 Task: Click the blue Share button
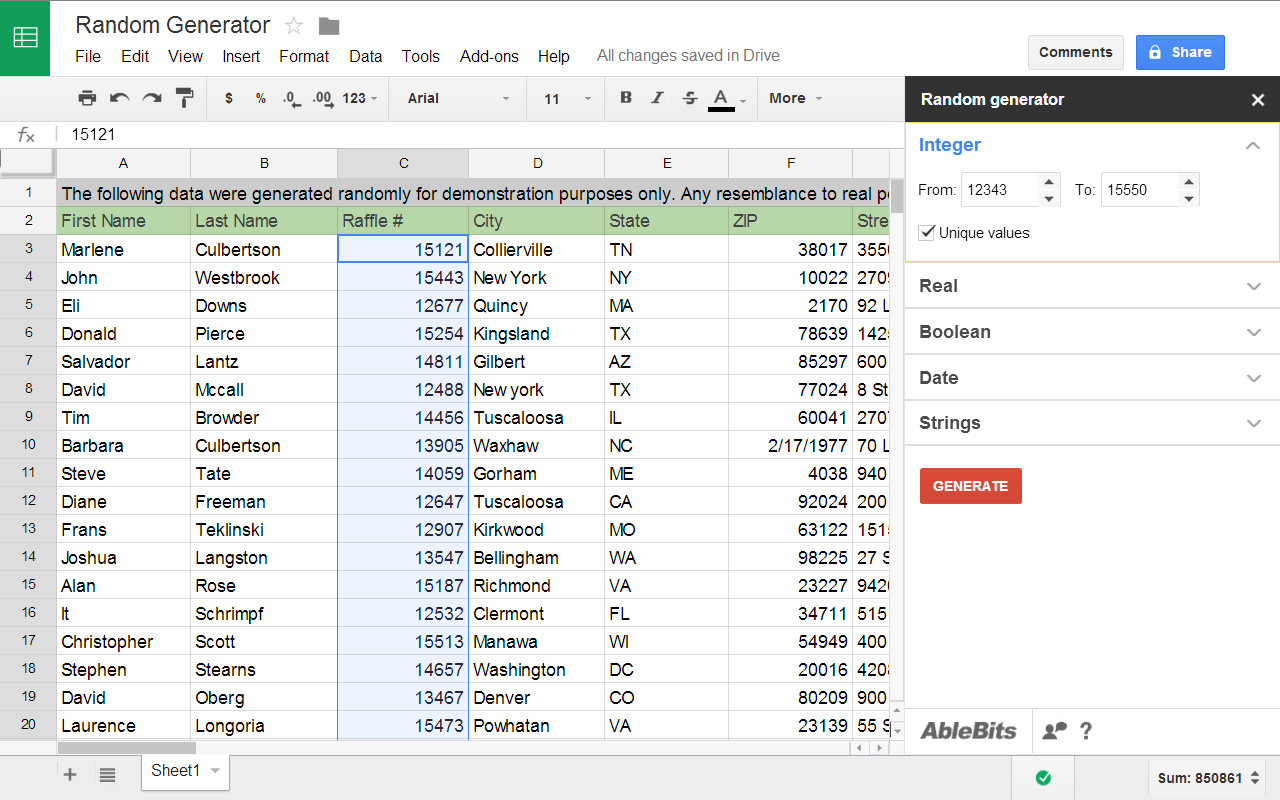coord(1180,52)
